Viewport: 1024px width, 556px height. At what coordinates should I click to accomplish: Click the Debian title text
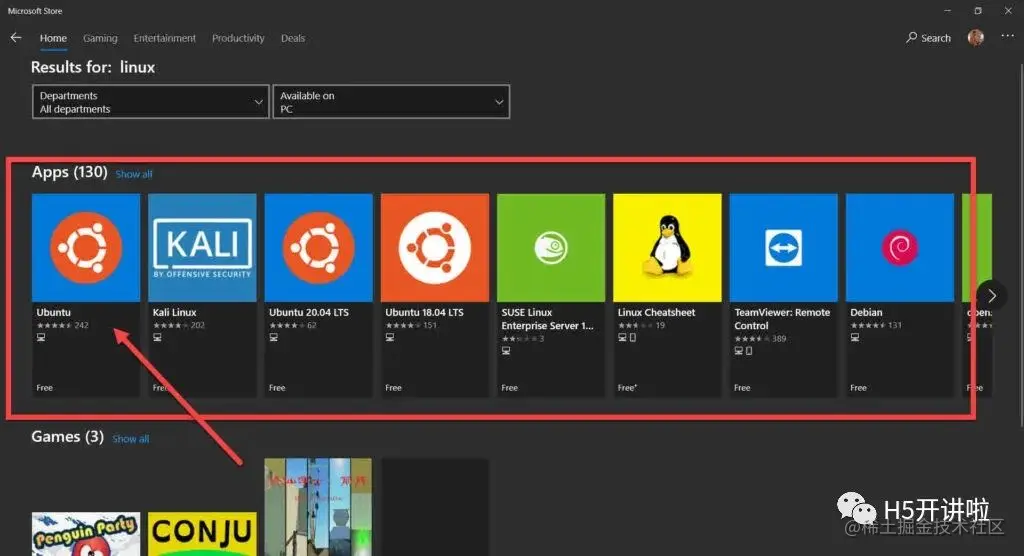pyautogui.click(x=866, y=312)
